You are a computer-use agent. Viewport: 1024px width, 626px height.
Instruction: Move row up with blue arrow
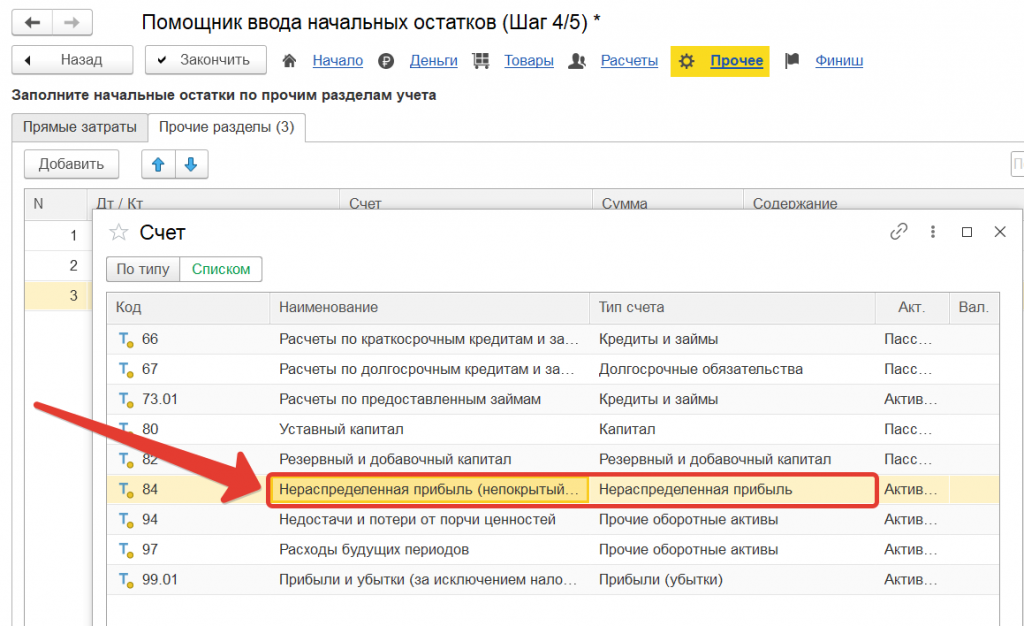point(158,164)
